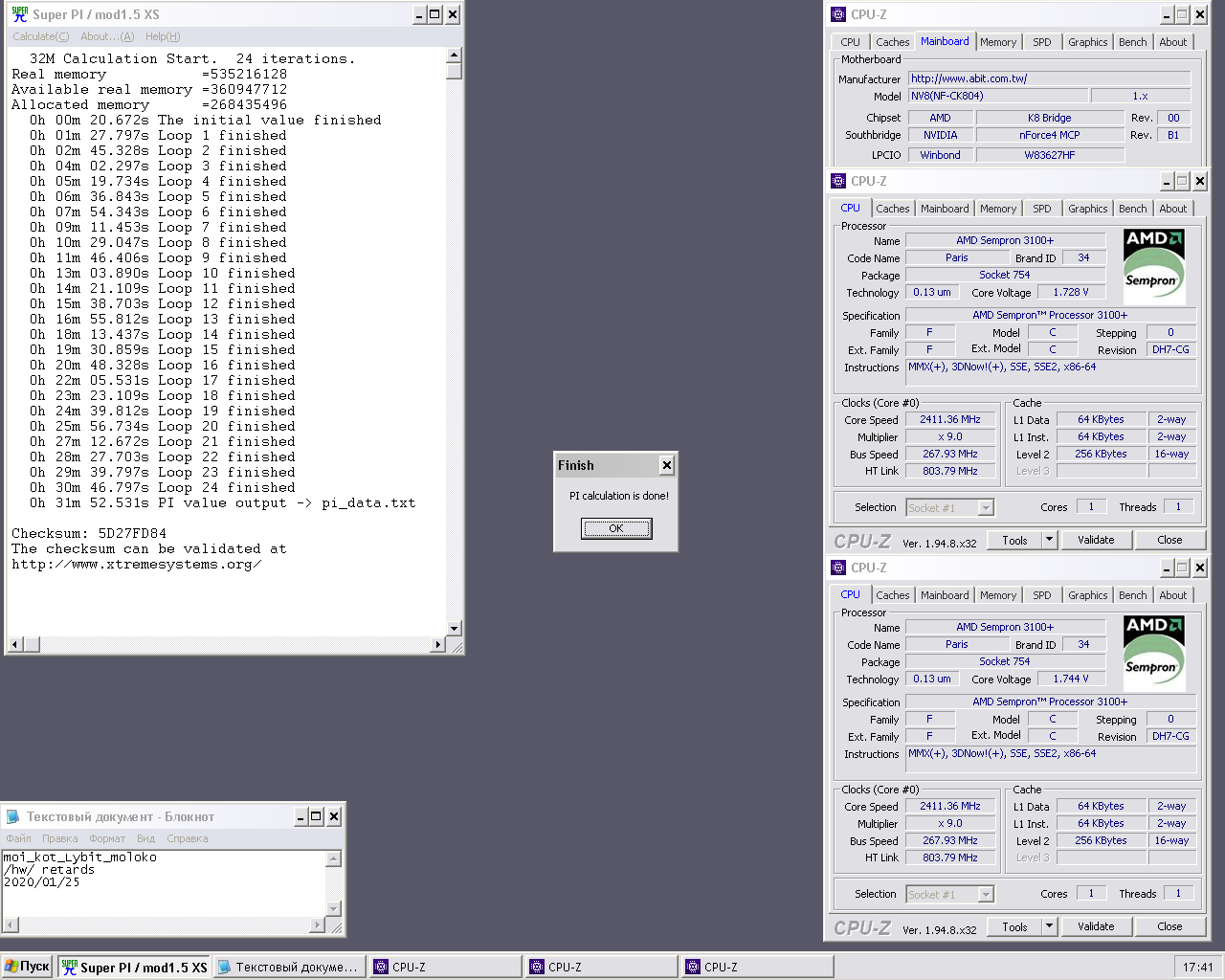Open SPD tab in bottom CPU-Z window
Screen dimensions: 1225x980
tap(1042, 595)
